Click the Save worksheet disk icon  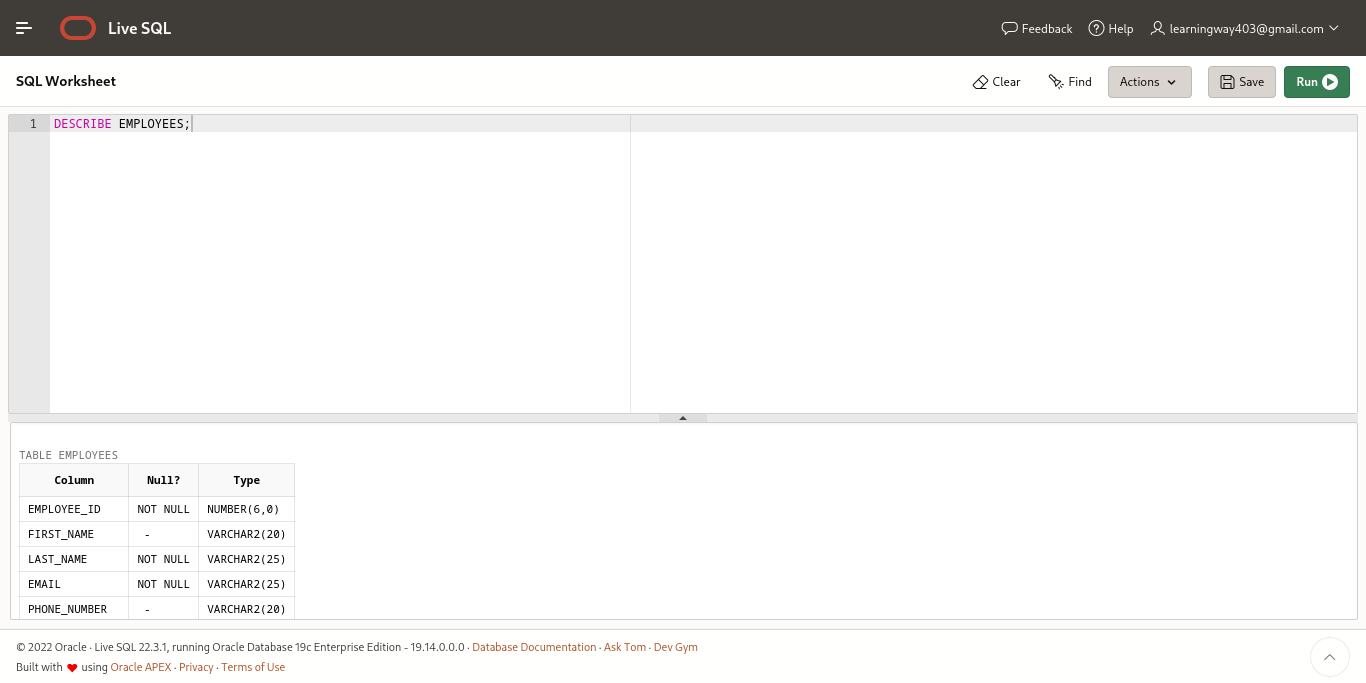pyautogui.click(x=1226, y=82)
